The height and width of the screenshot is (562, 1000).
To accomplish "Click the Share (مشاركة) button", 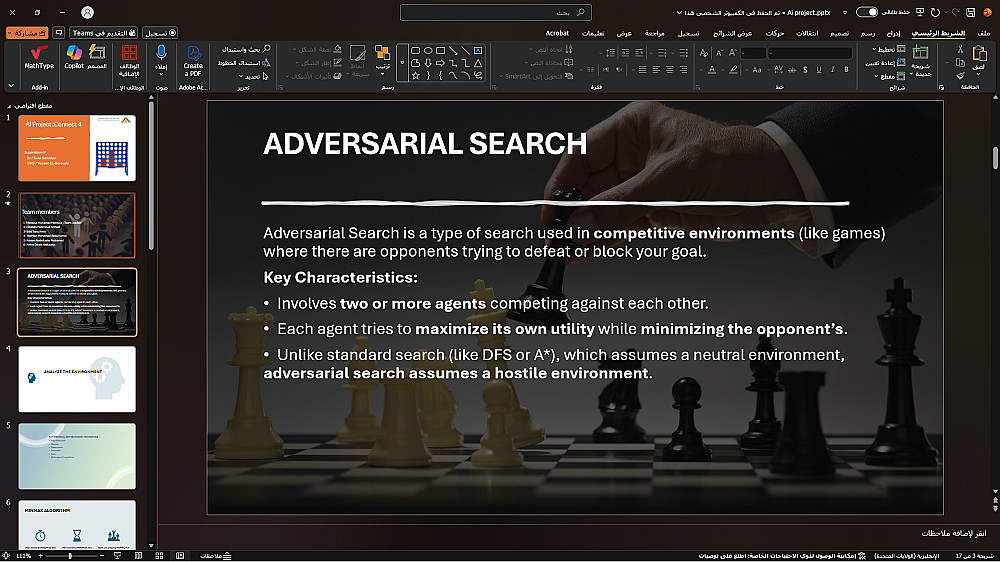I will pyautogui.click(x=27, y=33).
